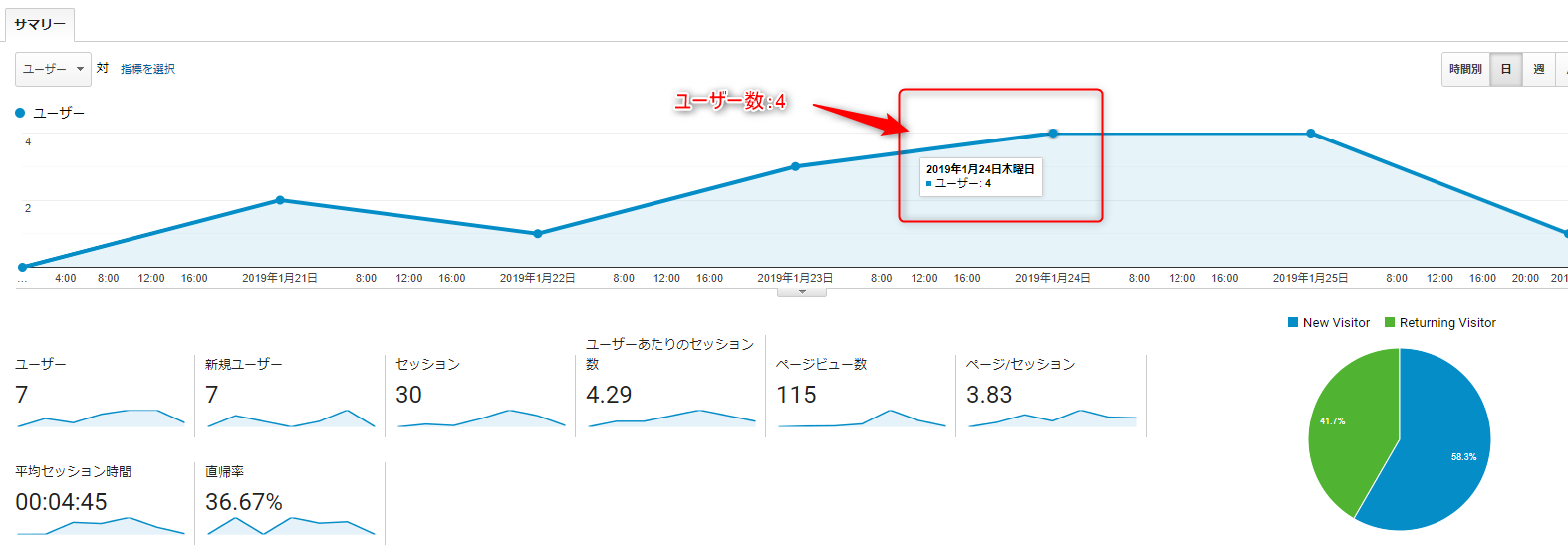Select the 直帰率 card showing 36.67%

click(291, 502)
